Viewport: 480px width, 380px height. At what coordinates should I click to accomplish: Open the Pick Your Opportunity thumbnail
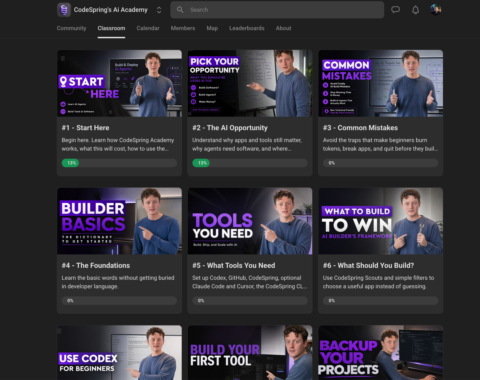[x=250, y=83]
